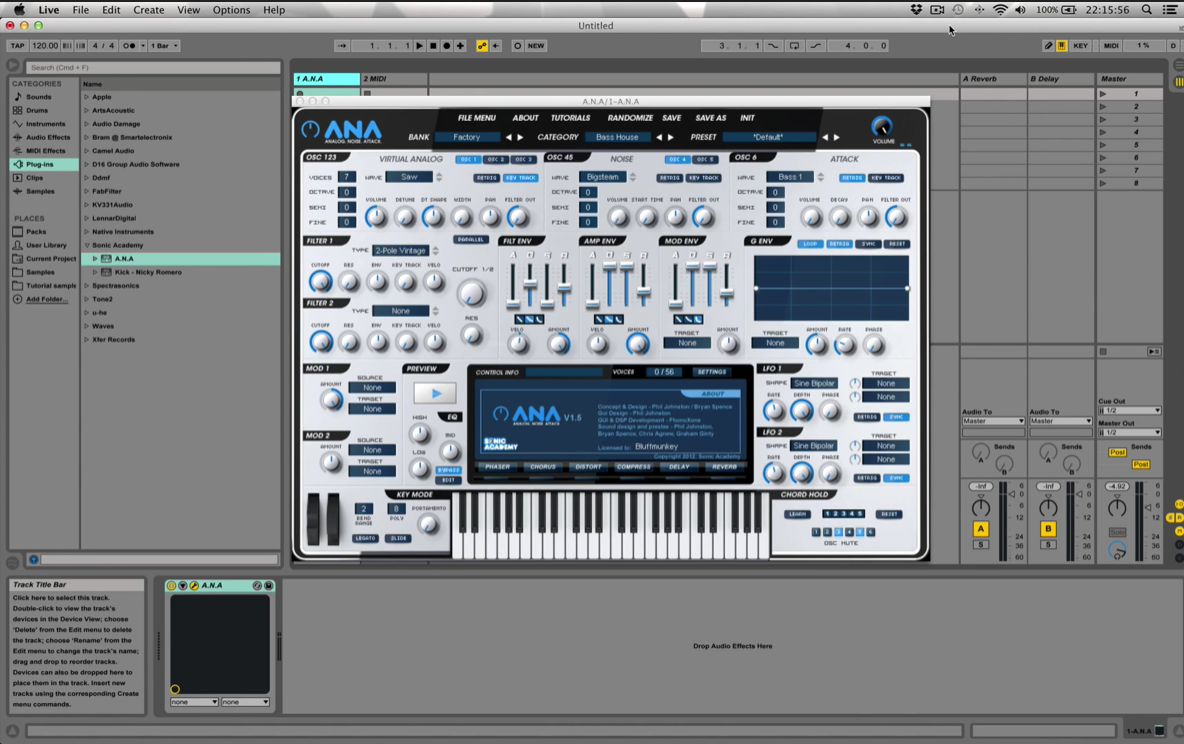Click the transport Stop button
1184x744 pixels.
pos(433,46)
